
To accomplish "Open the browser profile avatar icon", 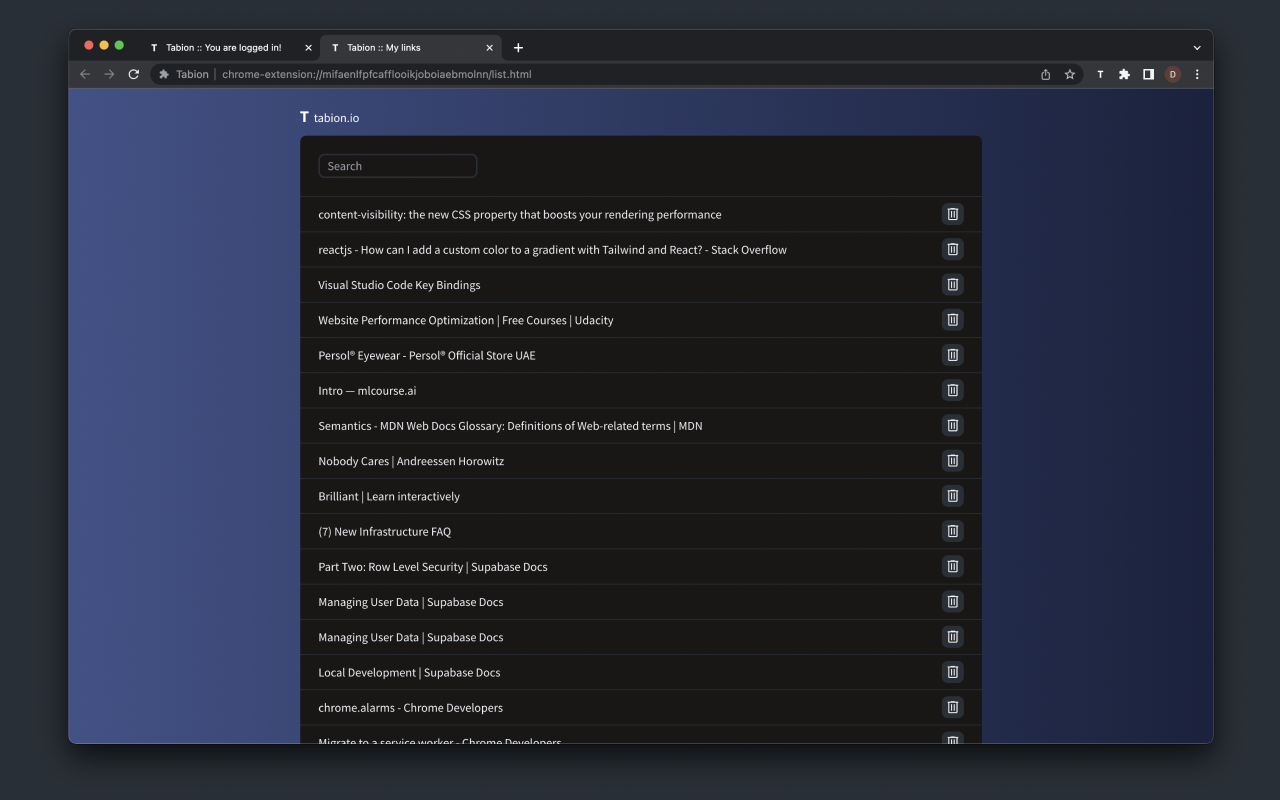I will [1172, 74].
